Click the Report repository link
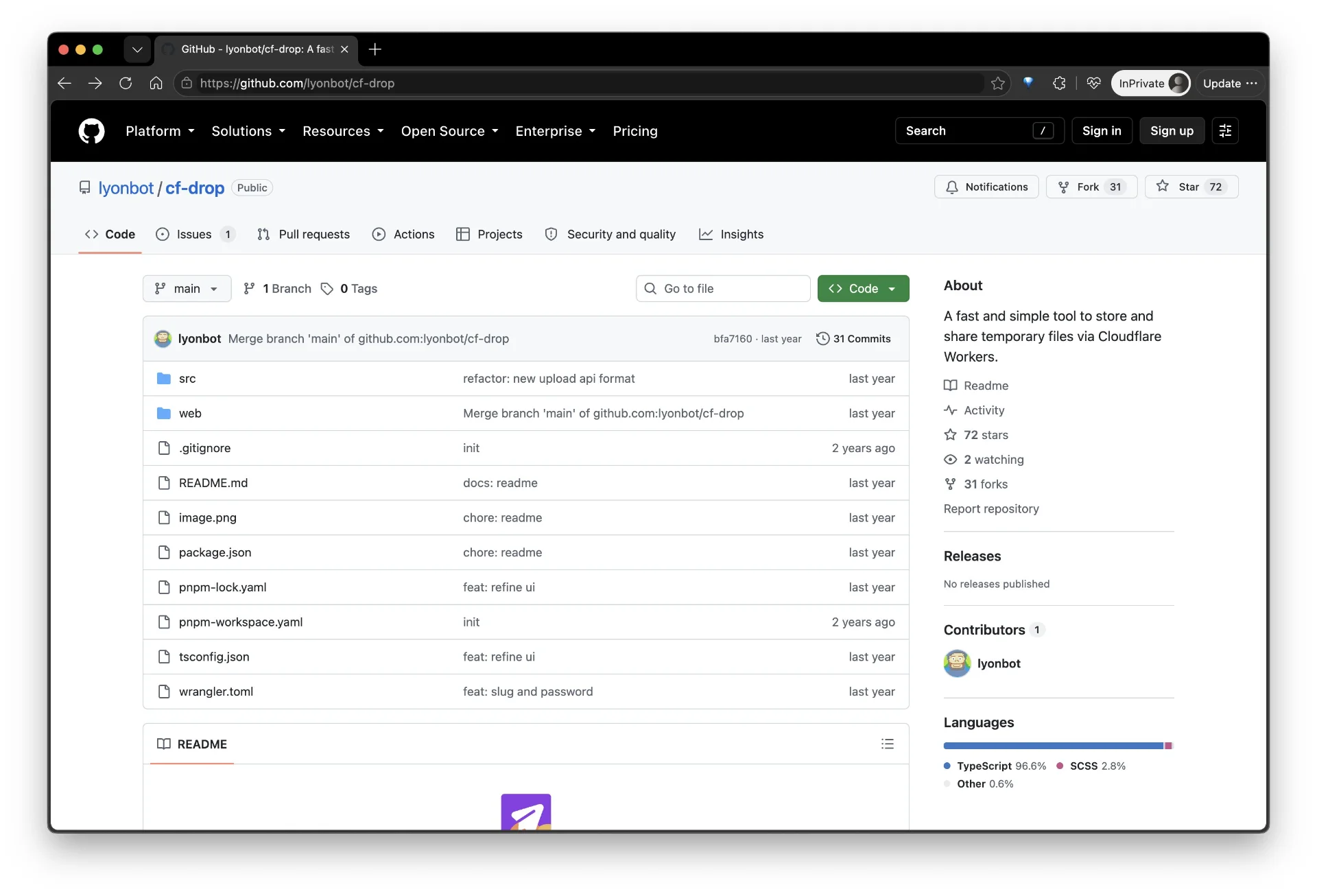This screenshot has height=896, width=1317. (x=991, y=509)
